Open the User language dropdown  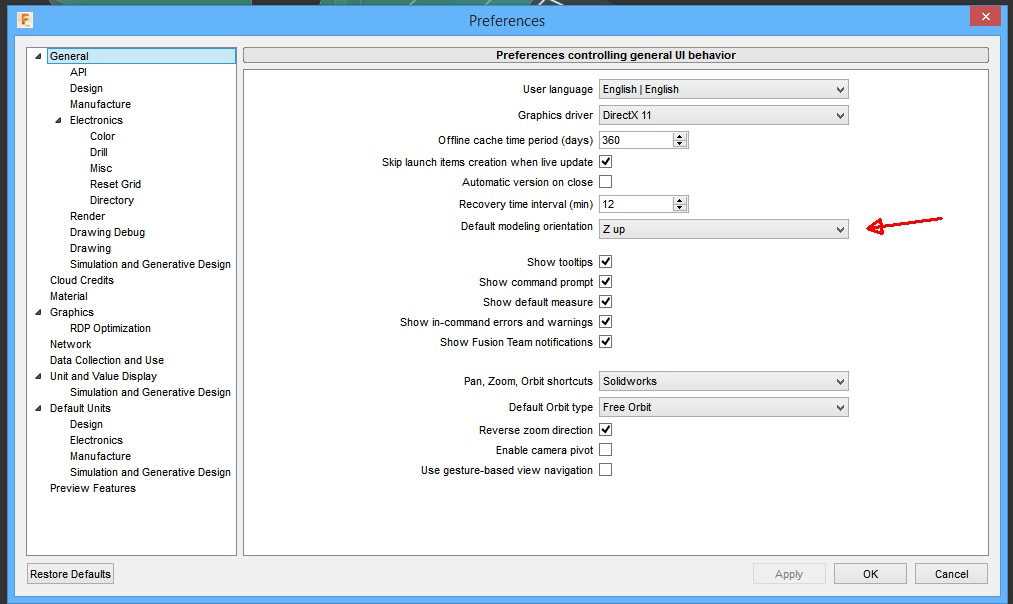coord(724,89)
